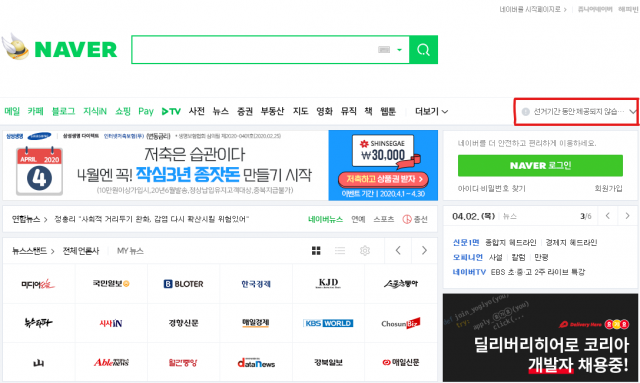Read headline 정총리 사회적 거리두기 완화
The image size is (640, 383).
(x=151, y=219)
